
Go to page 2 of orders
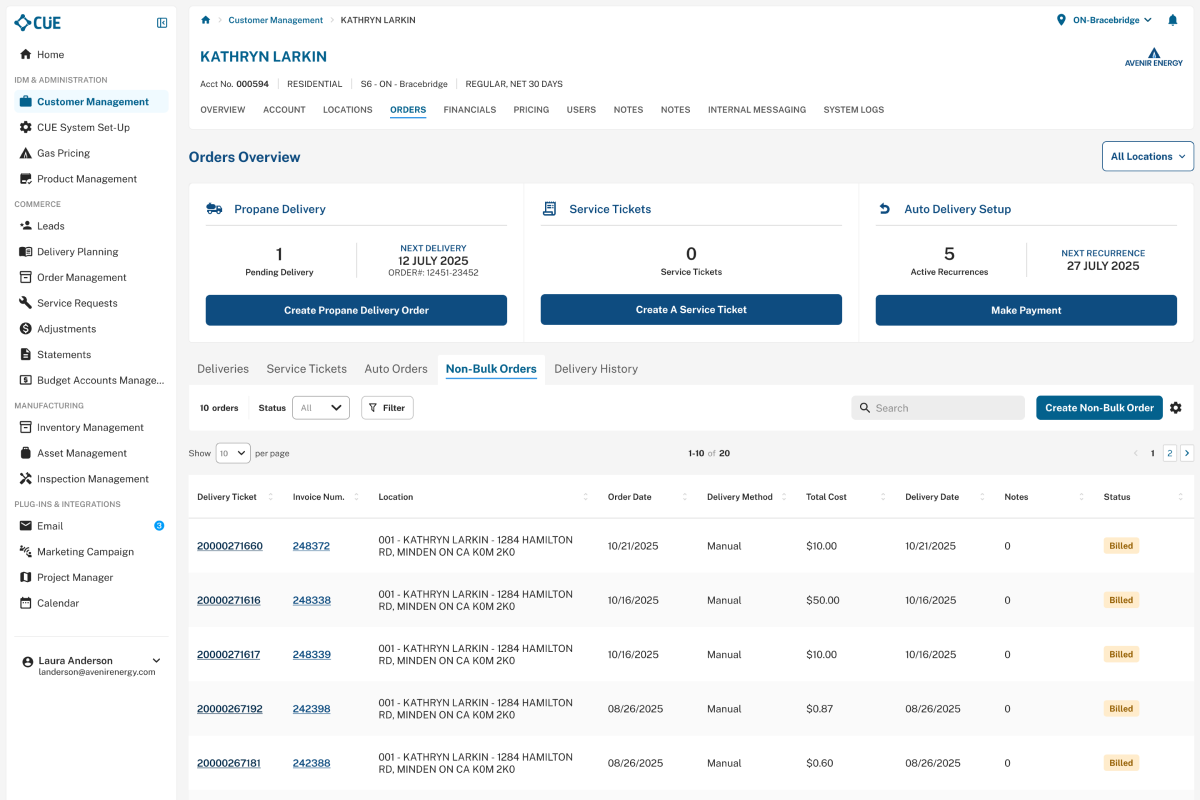pyautogui.click(x=1169, y=453)
